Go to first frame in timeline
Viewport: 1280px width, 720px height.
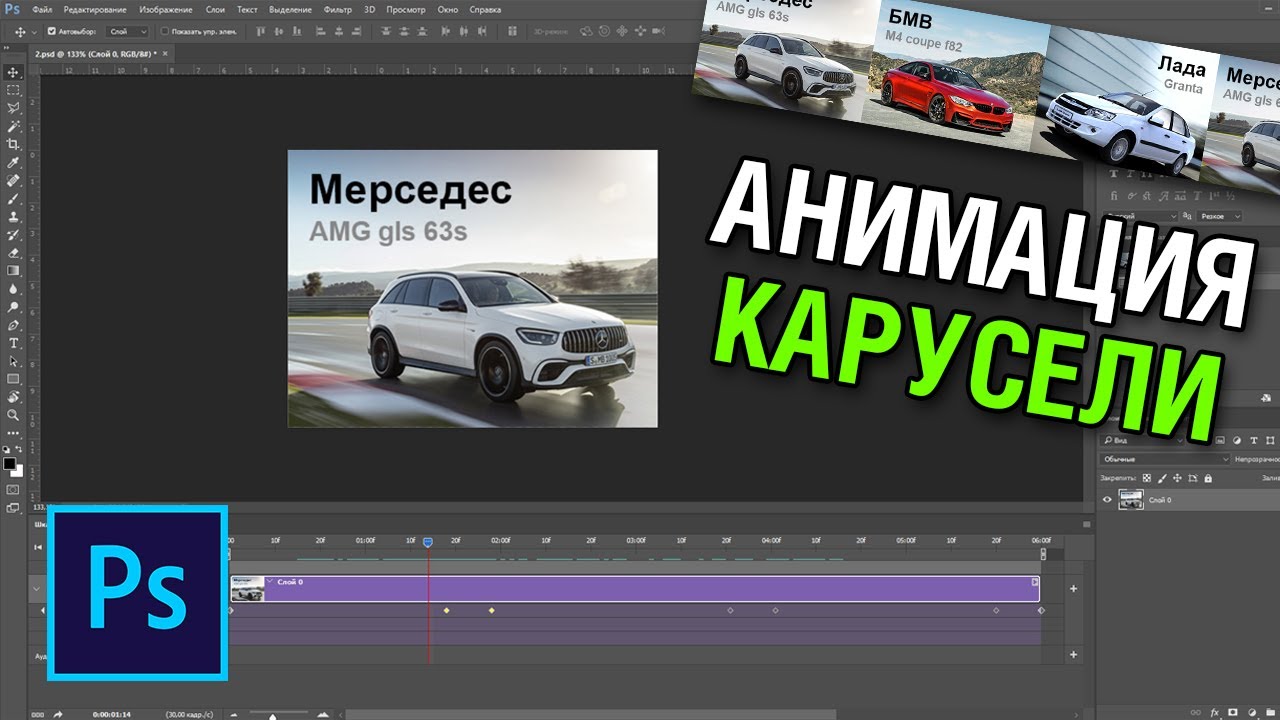coord(38,547)
